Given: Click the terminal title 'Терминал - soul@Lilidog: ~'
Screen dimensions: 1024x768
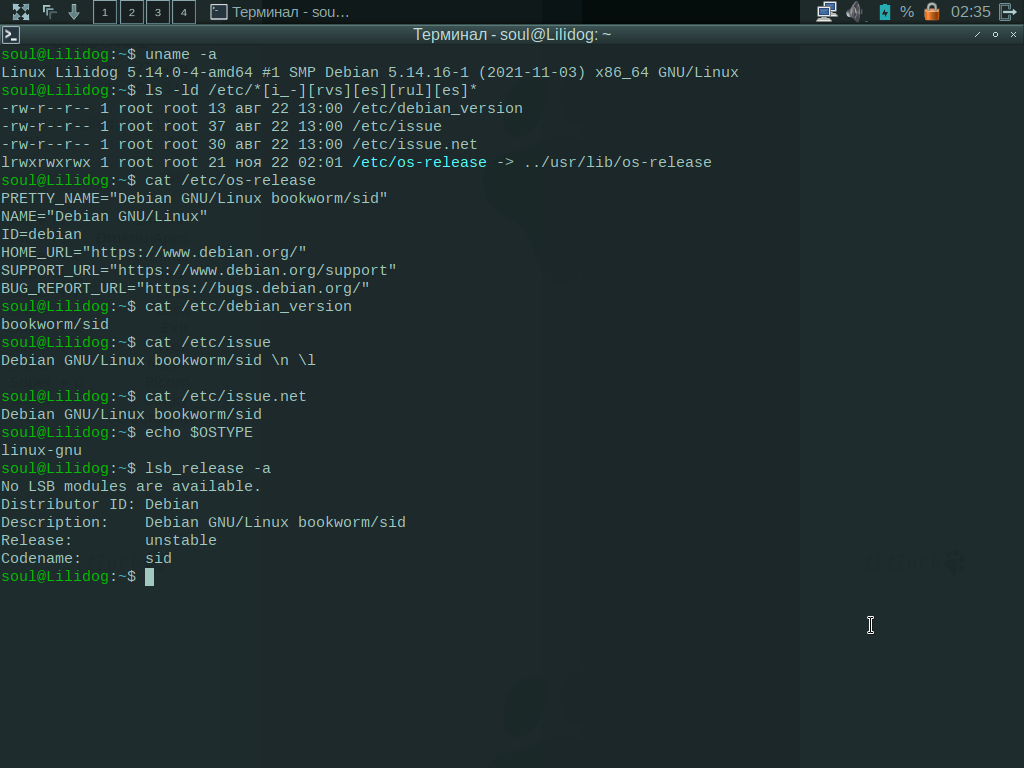Looking at the screenshot, I should click(512, 35).
